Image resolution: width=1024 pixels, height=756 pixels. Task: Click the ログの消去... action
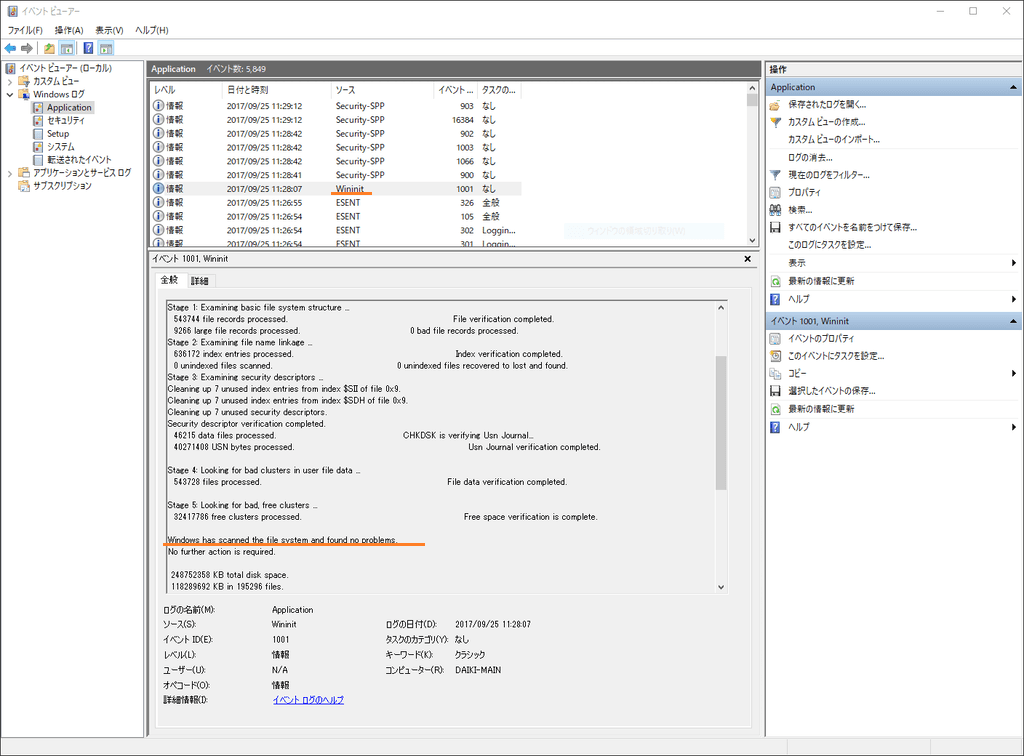(810, 157)
